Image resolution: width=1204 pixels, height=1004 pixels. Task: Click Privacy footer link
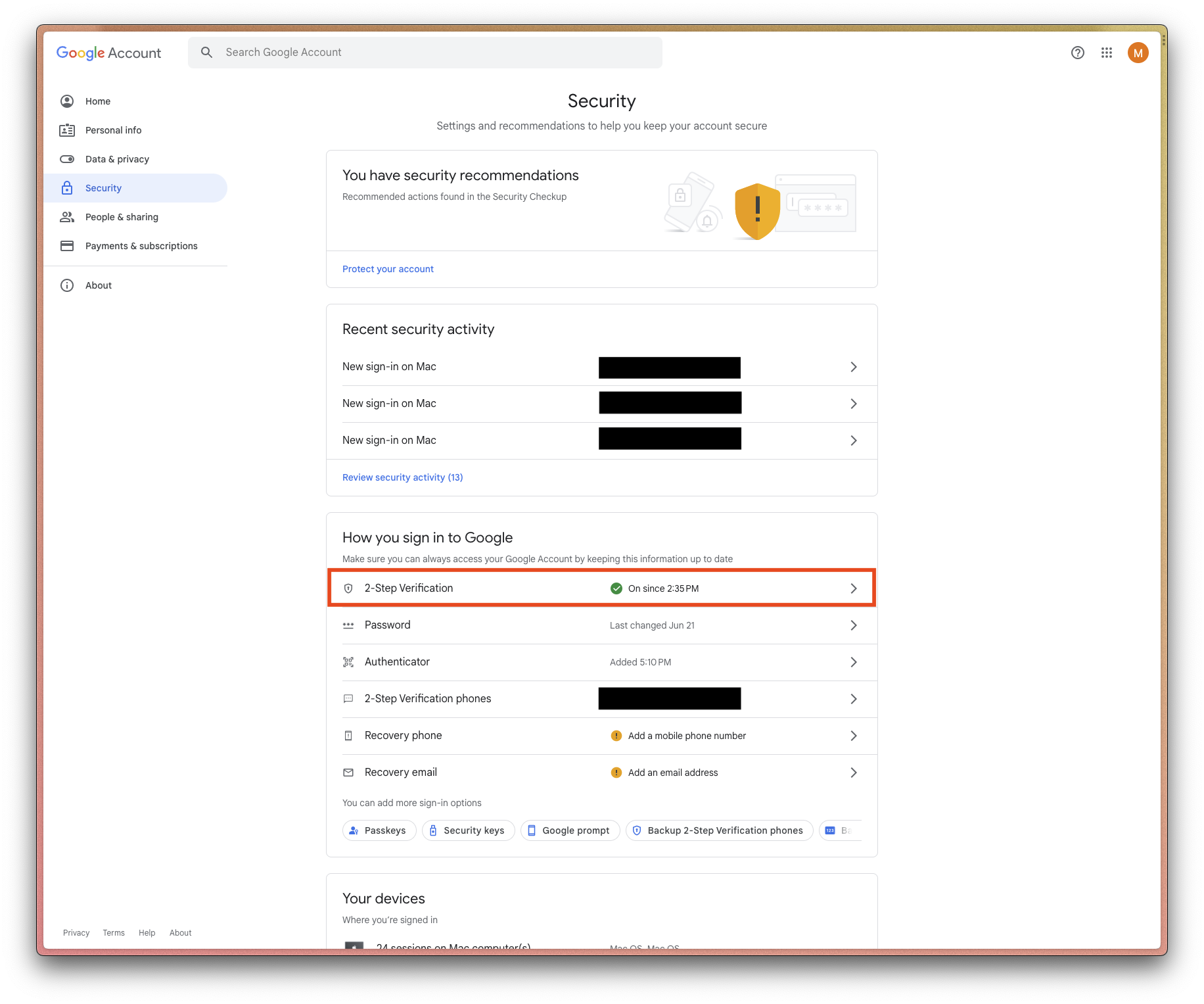[76, 933]
